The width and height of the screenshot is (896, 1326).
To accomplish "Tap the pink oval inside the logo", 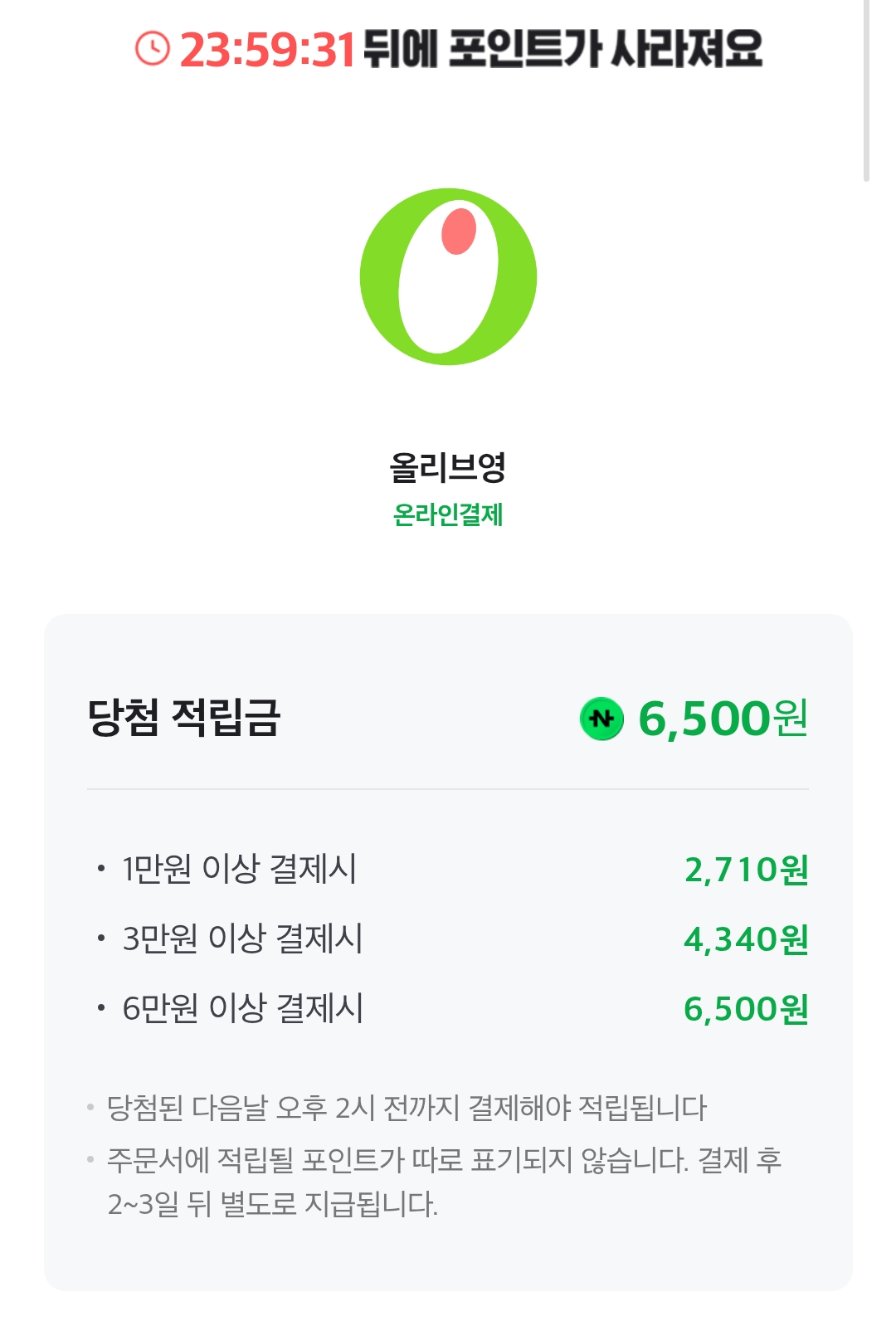I will coord(459,231).
